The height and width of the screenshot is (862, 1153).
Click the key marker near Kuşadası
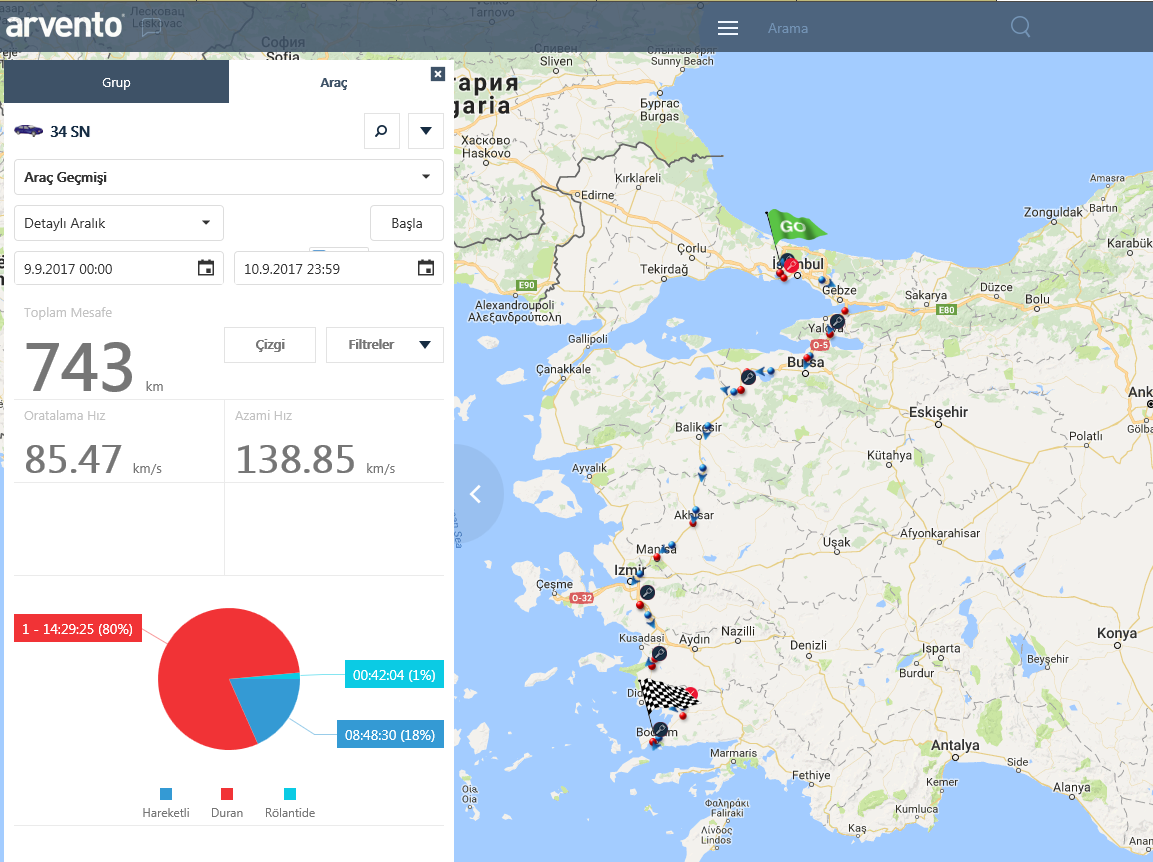659,653
